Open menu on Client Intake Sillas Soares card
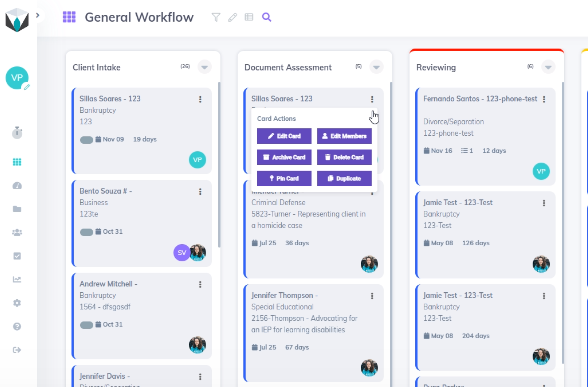Screen dimensions: 588x387 click(200, 99)
